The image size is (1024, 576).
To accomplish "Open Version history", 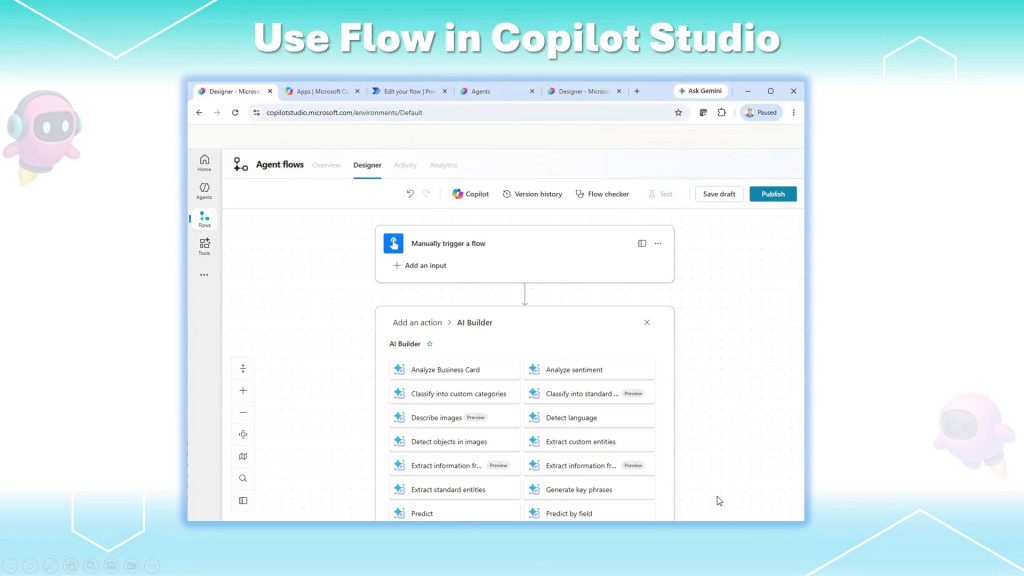I will pos(532,194).
